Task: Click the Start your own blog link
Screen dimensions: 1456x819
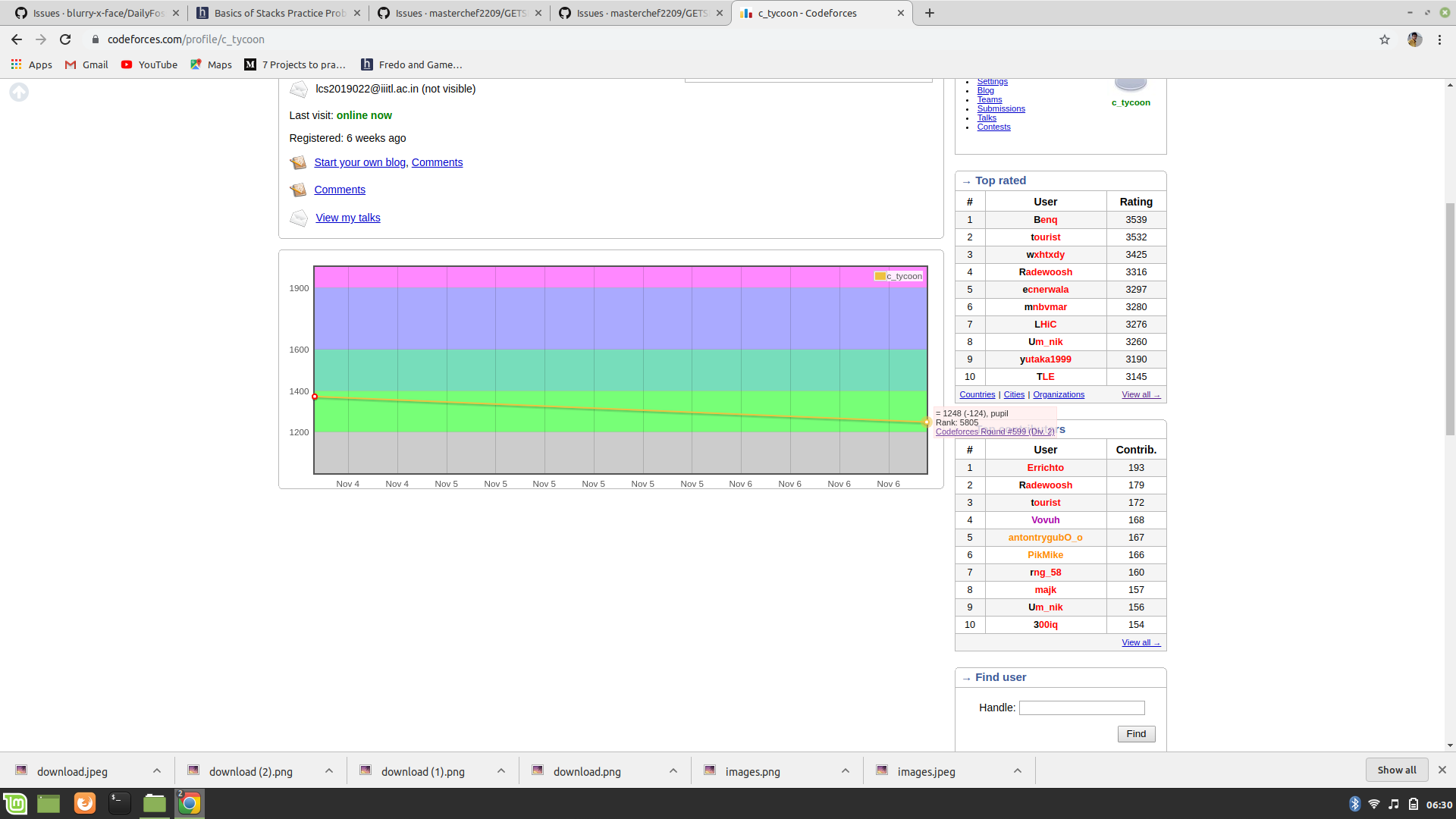Action: (360, 162)
